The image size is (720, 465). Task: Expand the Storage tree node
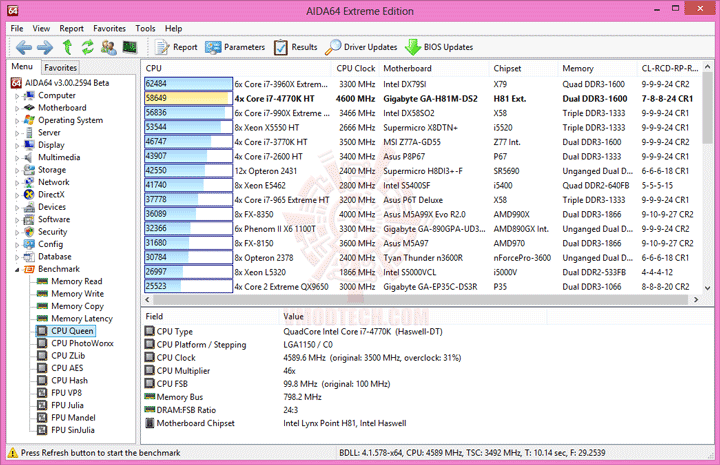[17, 170]
